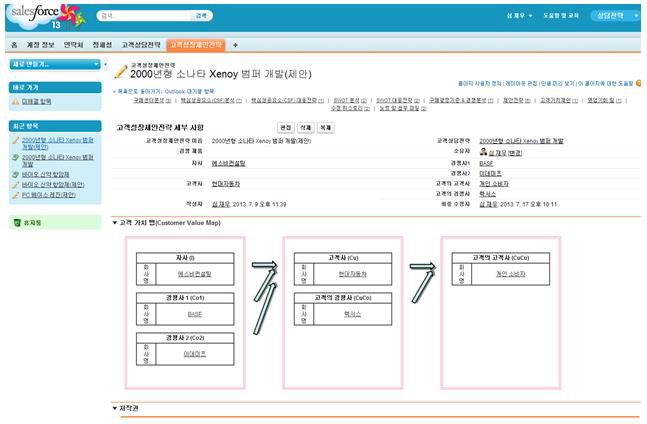Open the user name menu in the header
The image size is (647, 424).
click(x=519, y=16)
